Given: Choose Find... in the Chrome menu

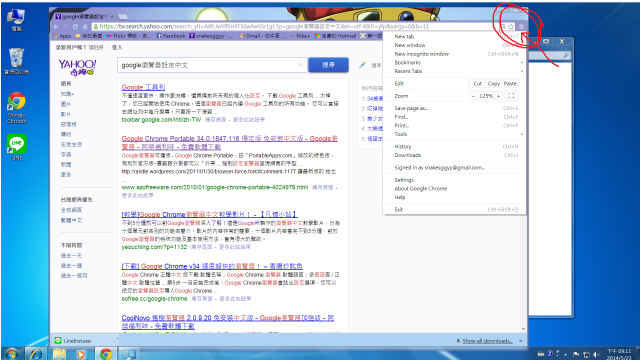Looking at the screenshot, I should [x=454, y=117].
